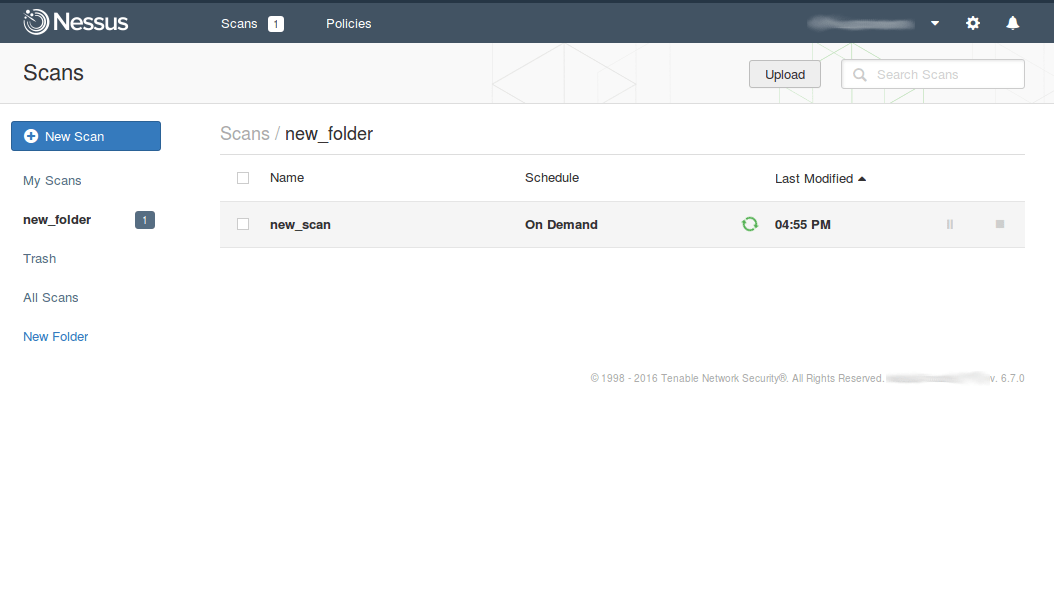Open the All Scans folder
The height and width of the screenshot is (594, 1054).
click(50, 297)
